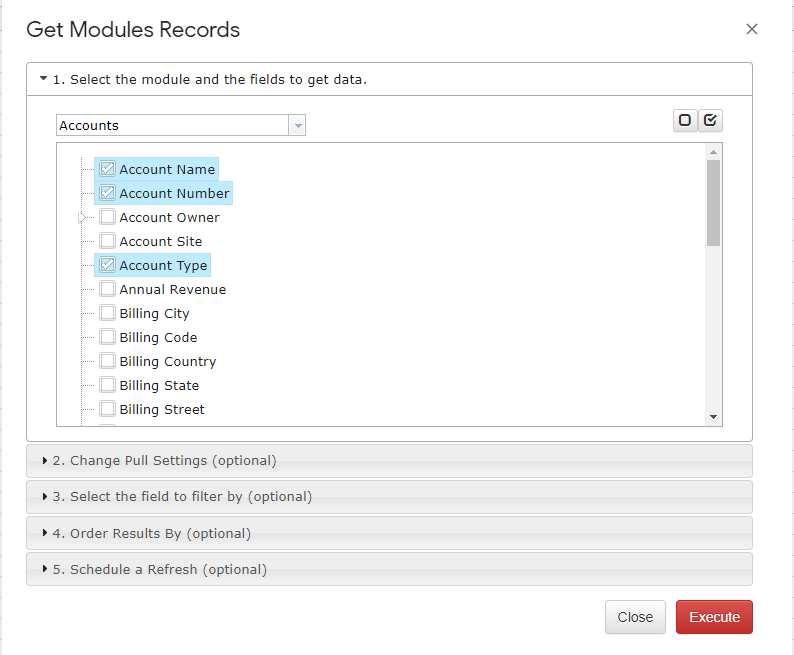
Task: Uncheck the Account Name checkbox
Action: pyautogui.click(x=107, y=169)
